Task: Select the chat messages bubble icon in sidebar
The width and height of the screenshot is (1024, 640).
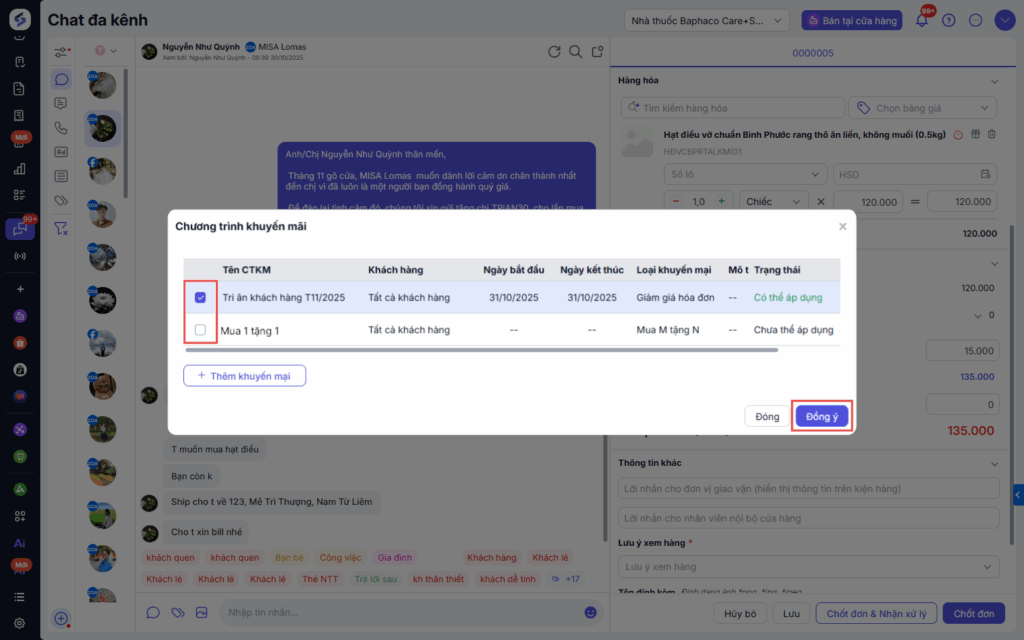Action: [x=61, y=80]
